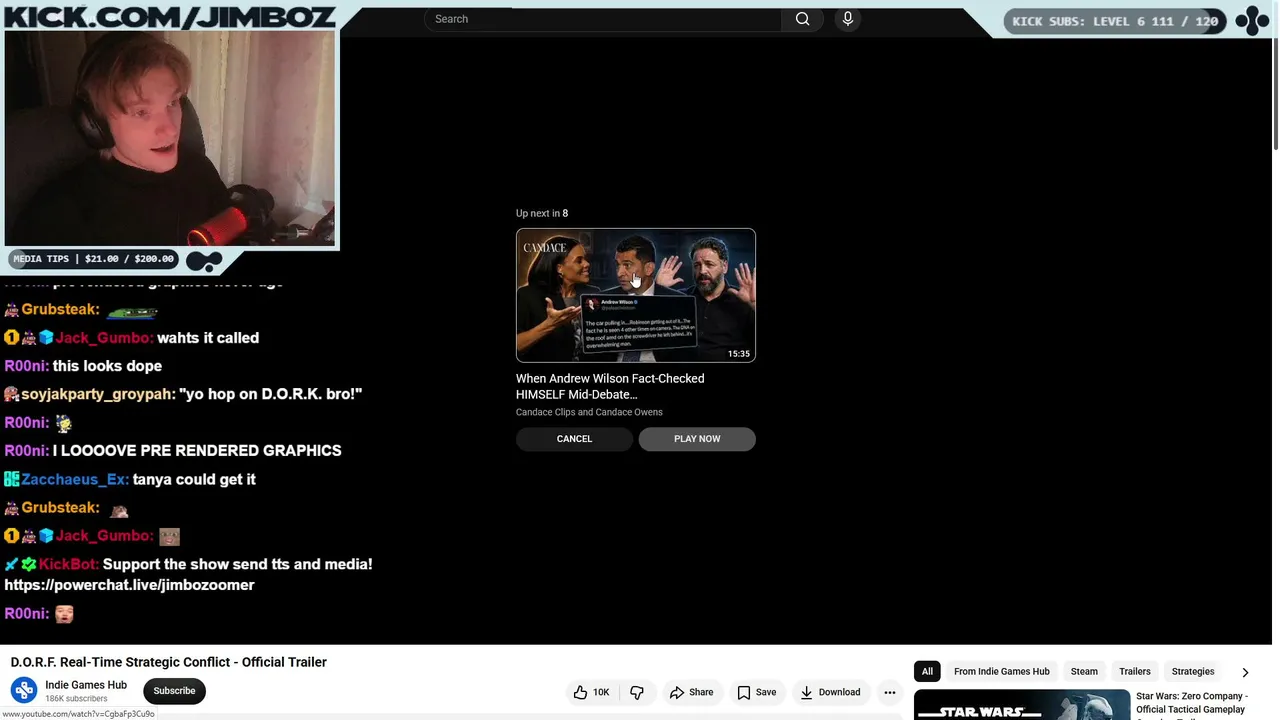
Task: Save the video to a playlist
Action: [x=757, y=692]
